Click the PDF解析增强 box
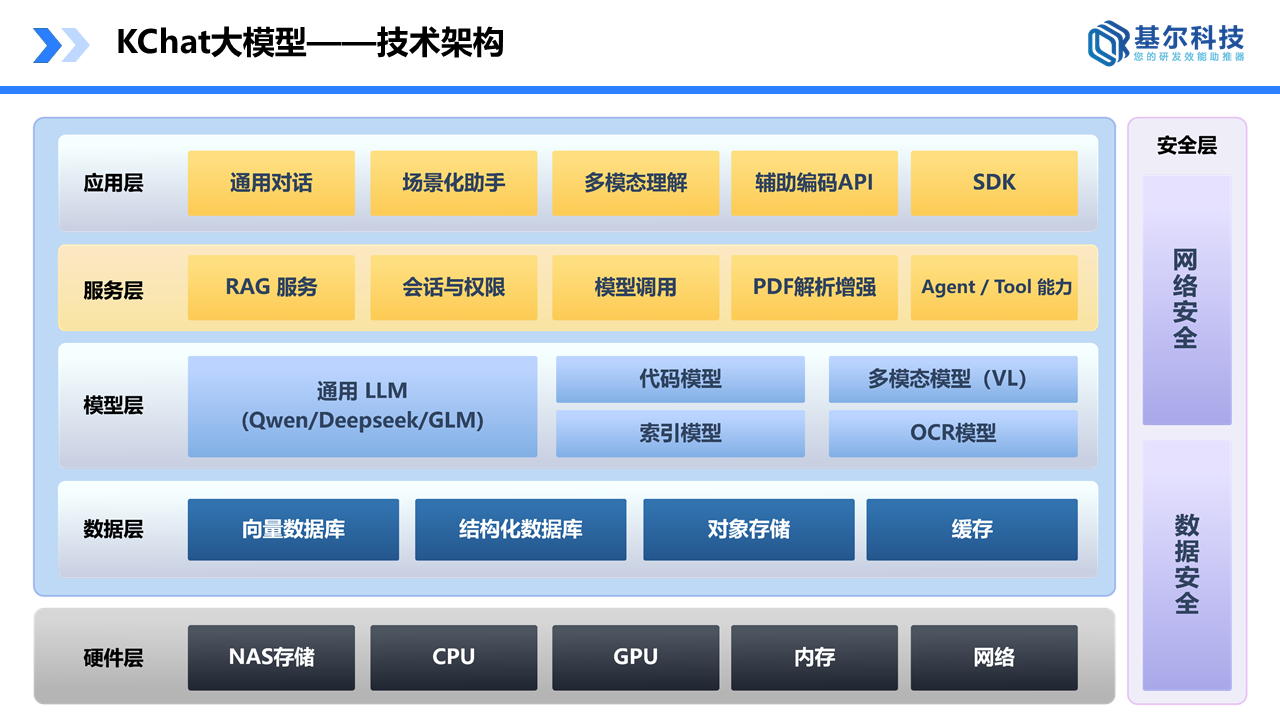This screenshot has height=720, width=1280. [814, 288]
